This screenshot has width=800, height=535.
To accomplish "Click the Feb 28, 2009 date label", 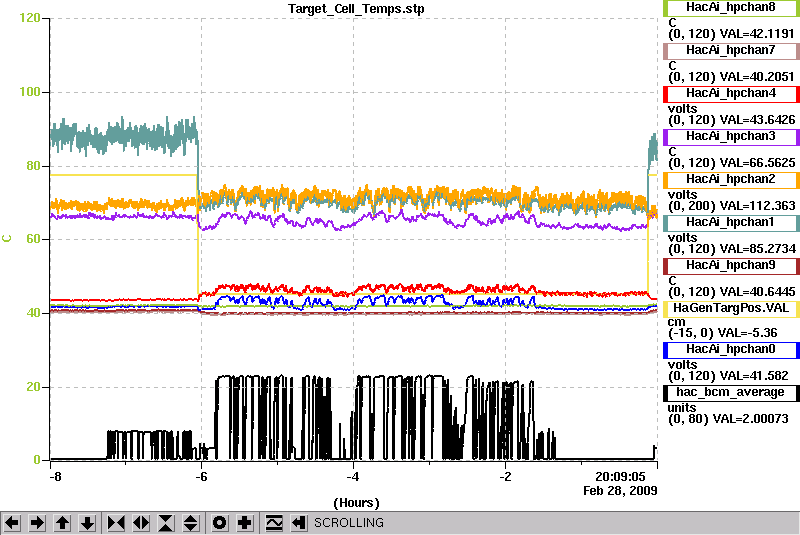I will click(620, 491).
